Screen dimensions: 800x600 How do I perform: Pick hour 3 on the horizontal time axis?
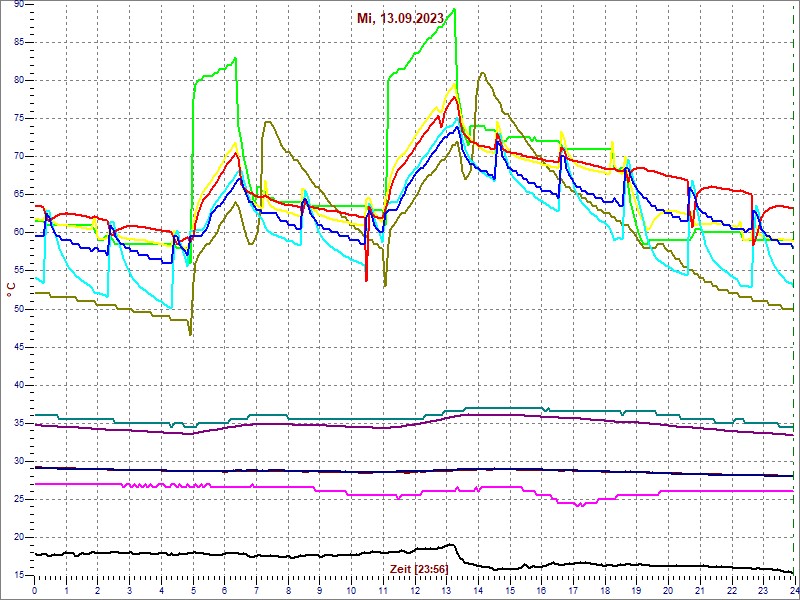click(x=130, y=590)
